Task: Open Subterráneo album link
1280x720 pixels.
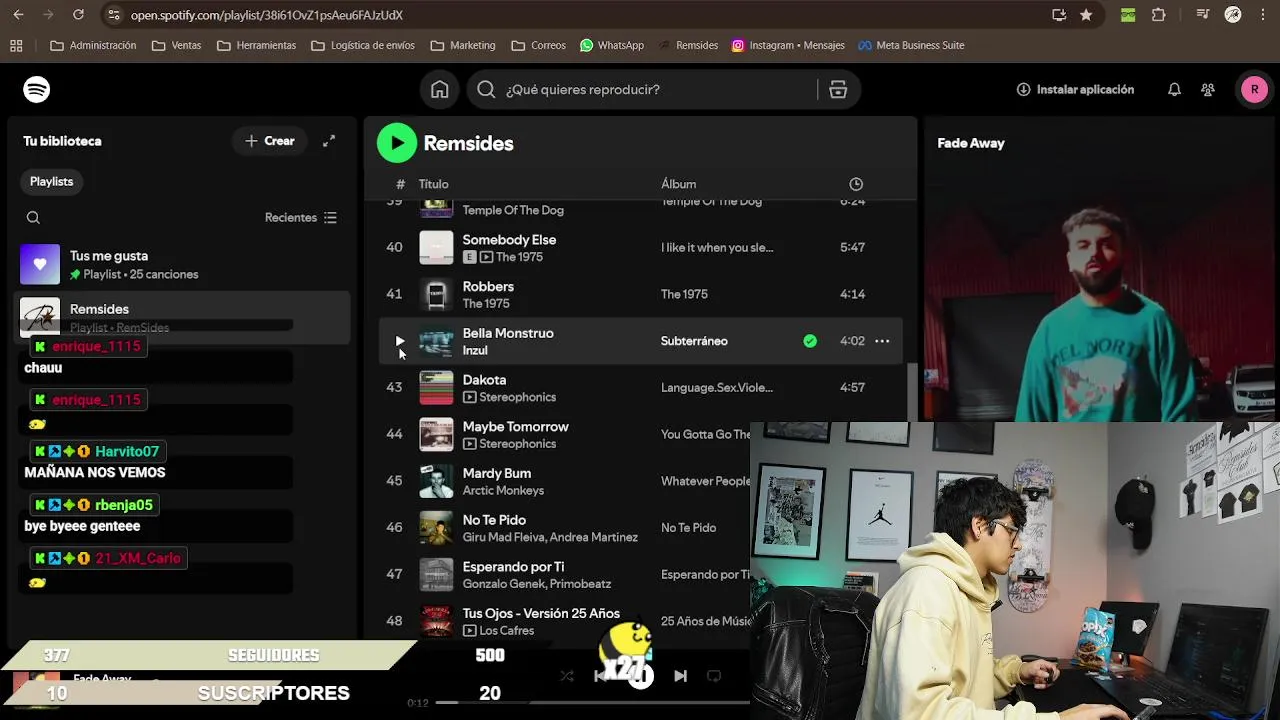Action: (694, 341)
